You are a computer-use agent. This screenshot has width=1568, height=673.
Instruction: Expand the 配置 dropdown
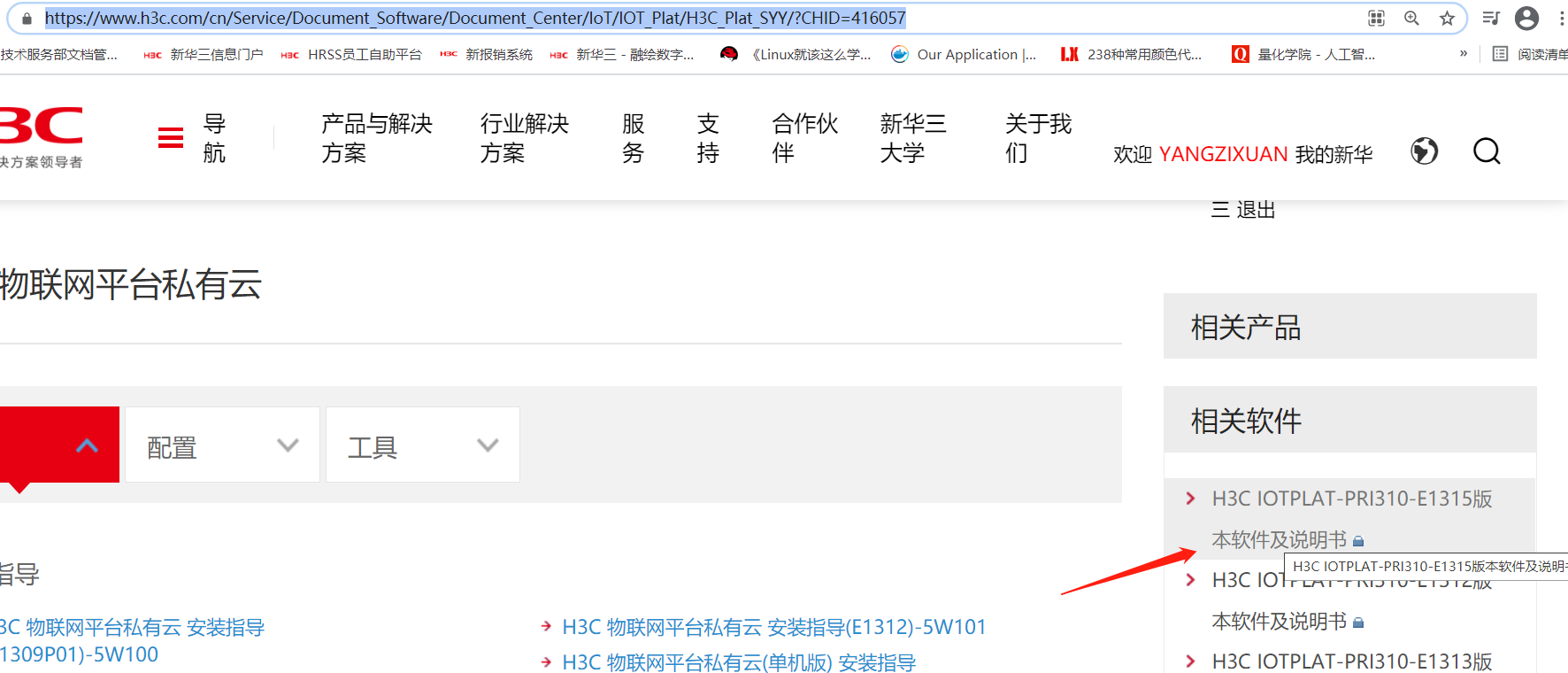222,445
